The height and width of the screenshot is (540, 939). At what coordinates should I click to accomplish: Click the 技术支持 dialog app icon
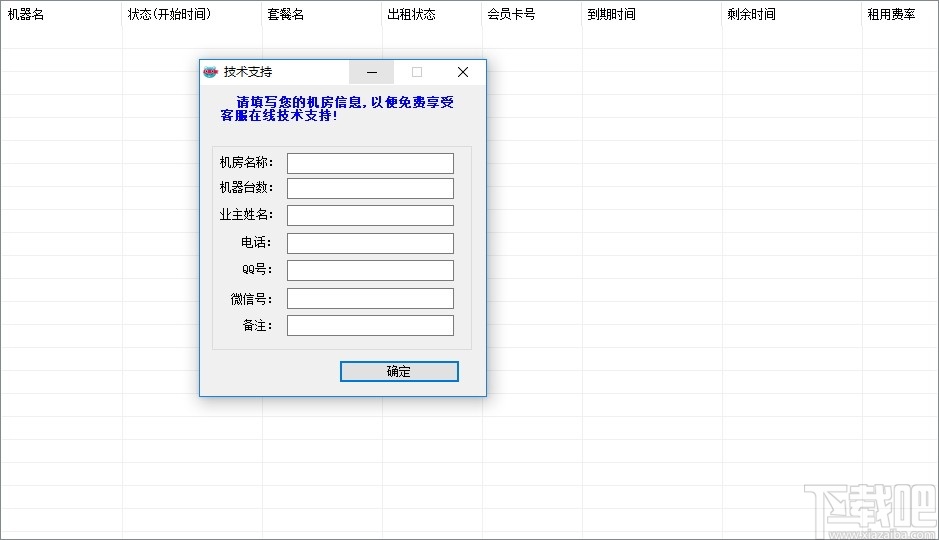point(210,72)
